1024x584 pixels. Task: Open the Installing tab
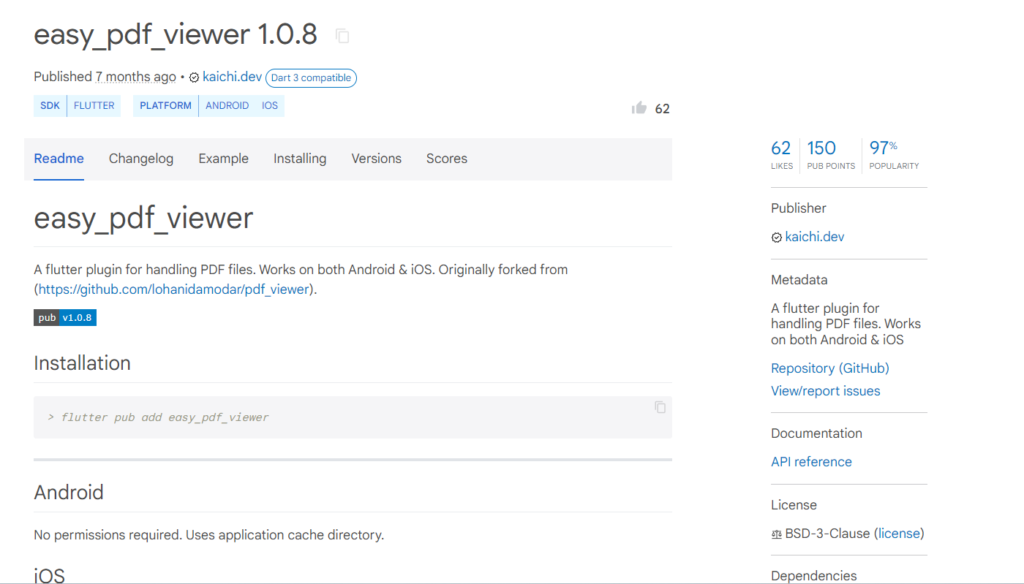point(299,158)
